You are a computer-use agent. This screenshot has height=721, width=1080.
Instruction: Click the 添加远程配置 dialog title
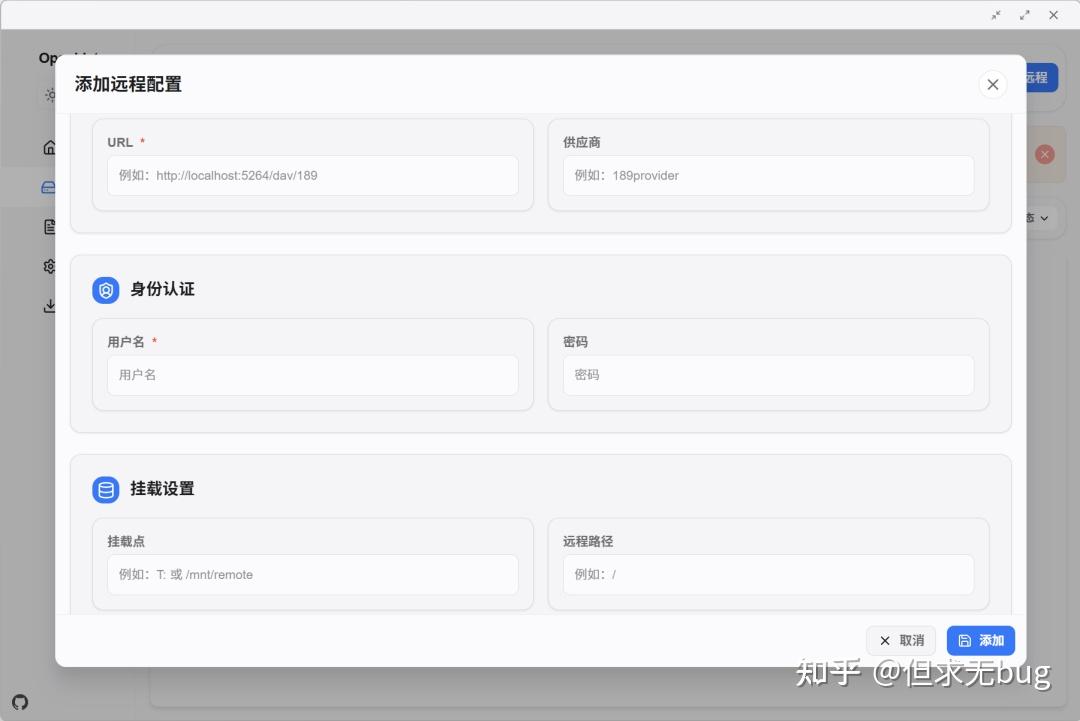click(128, 84)
